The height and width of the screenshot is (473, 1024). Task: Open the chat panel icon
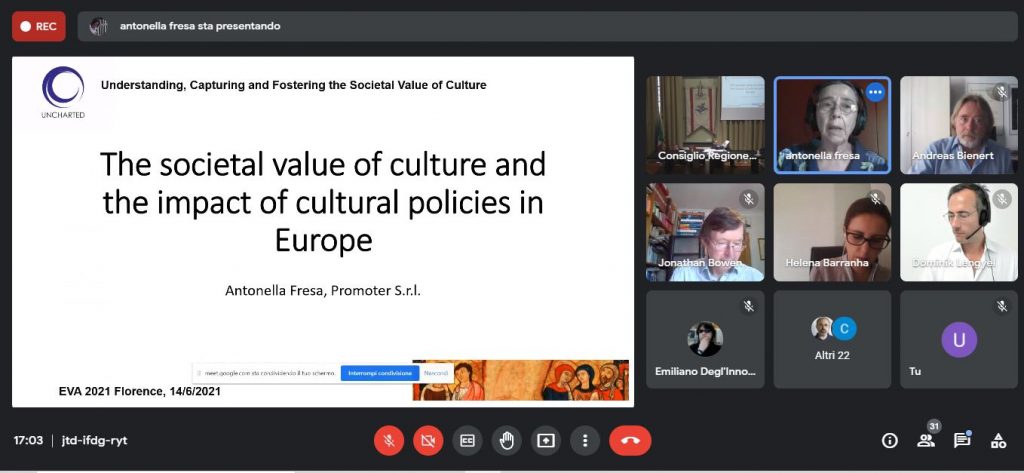(x=961, y=441)
